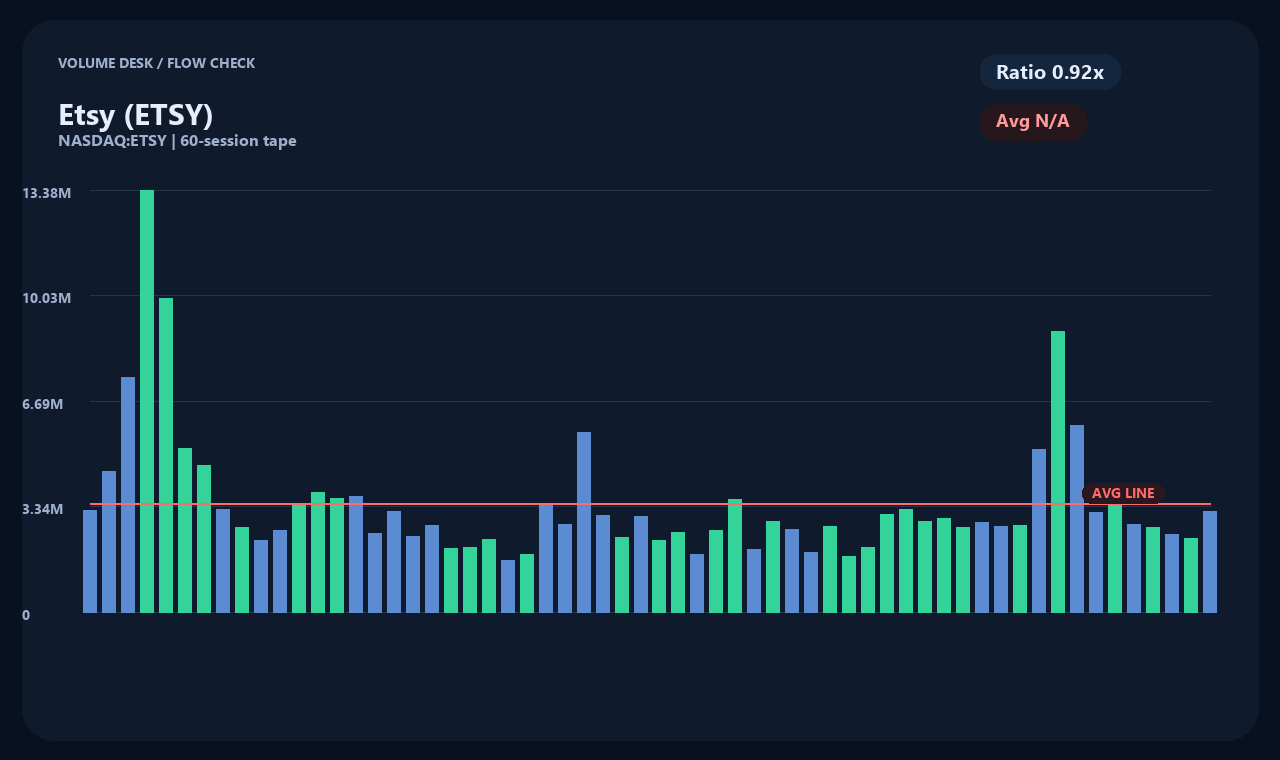Select the tallest blue volume bar
Image resolution: width=1280 pixels, height=760 pixels.
[x=128, y=495]
